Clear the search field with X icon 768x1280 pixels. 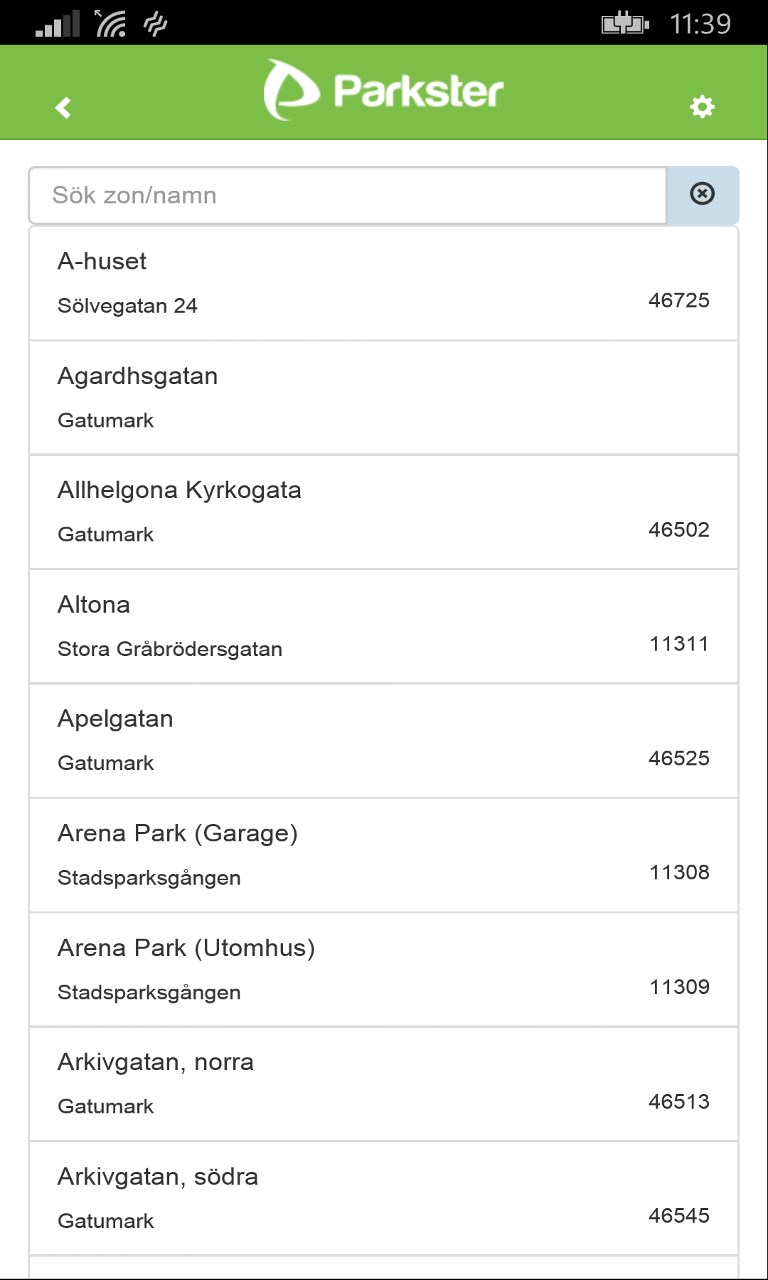pos(703,194)
